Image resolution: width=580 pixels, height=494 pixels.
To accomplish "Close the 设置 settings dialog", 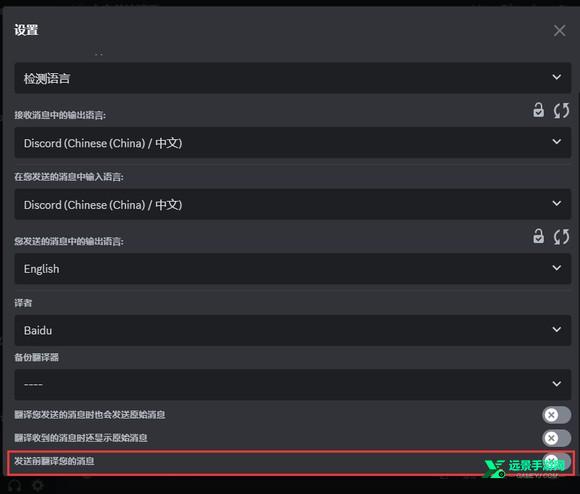I will (x=559, y=30).
